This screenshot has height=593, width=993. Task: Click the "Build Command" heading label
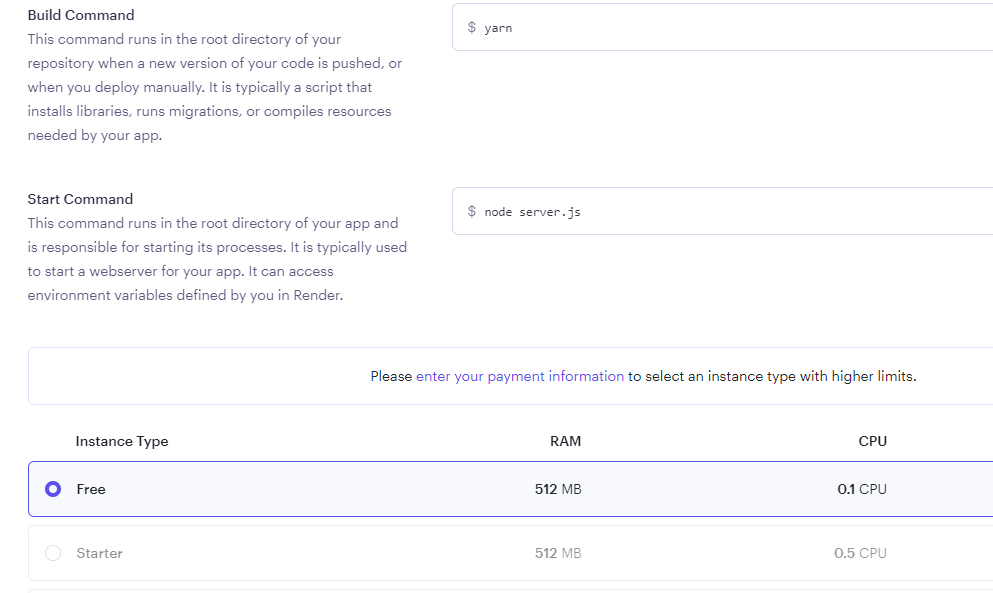point(81,15)
